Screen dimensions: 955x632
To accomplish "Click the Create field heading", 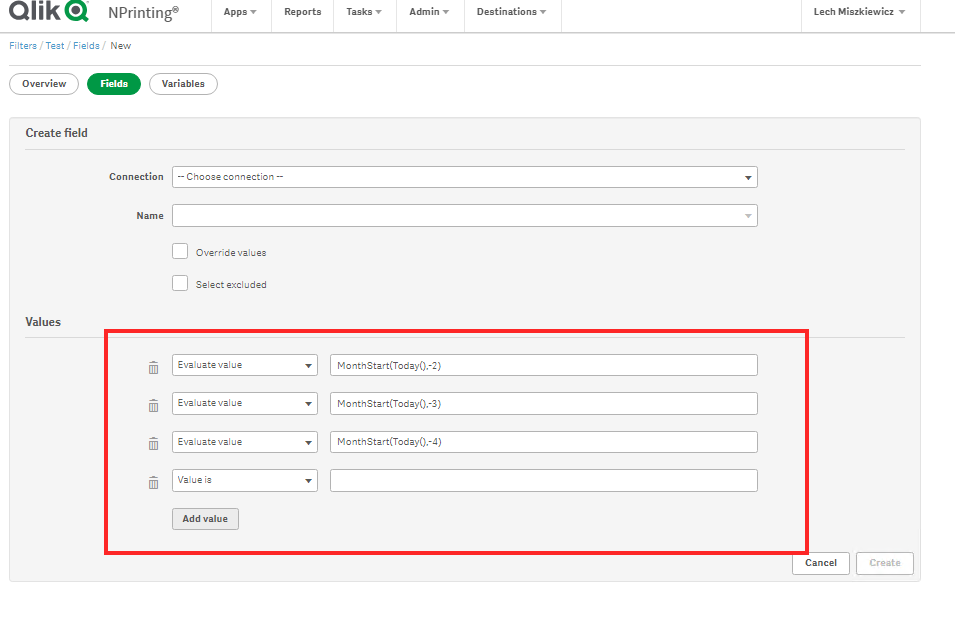I will (57, 133).
